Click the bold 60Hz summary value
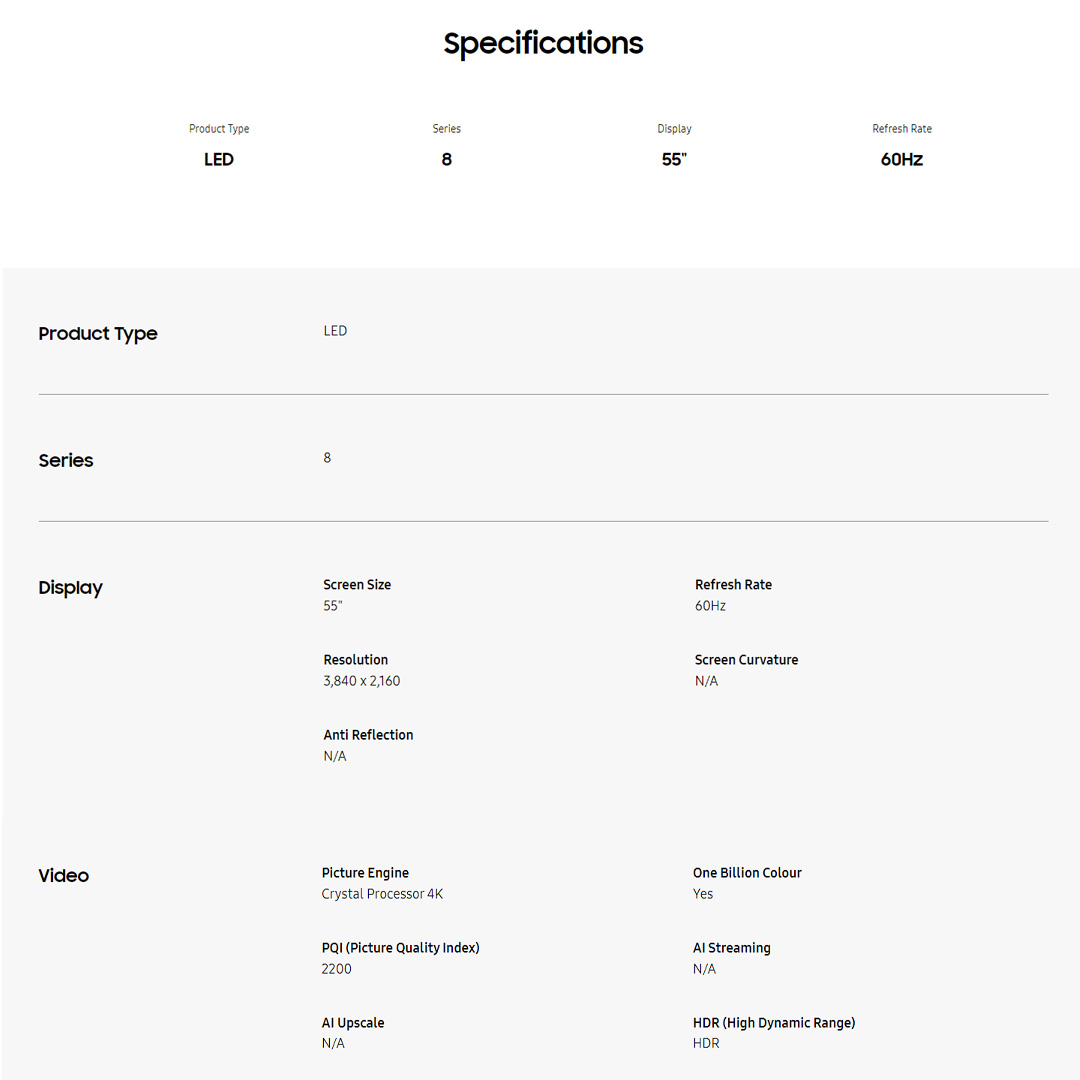Image resolution: width=1080 pixels, height=1080 pixels. [901, 160]
